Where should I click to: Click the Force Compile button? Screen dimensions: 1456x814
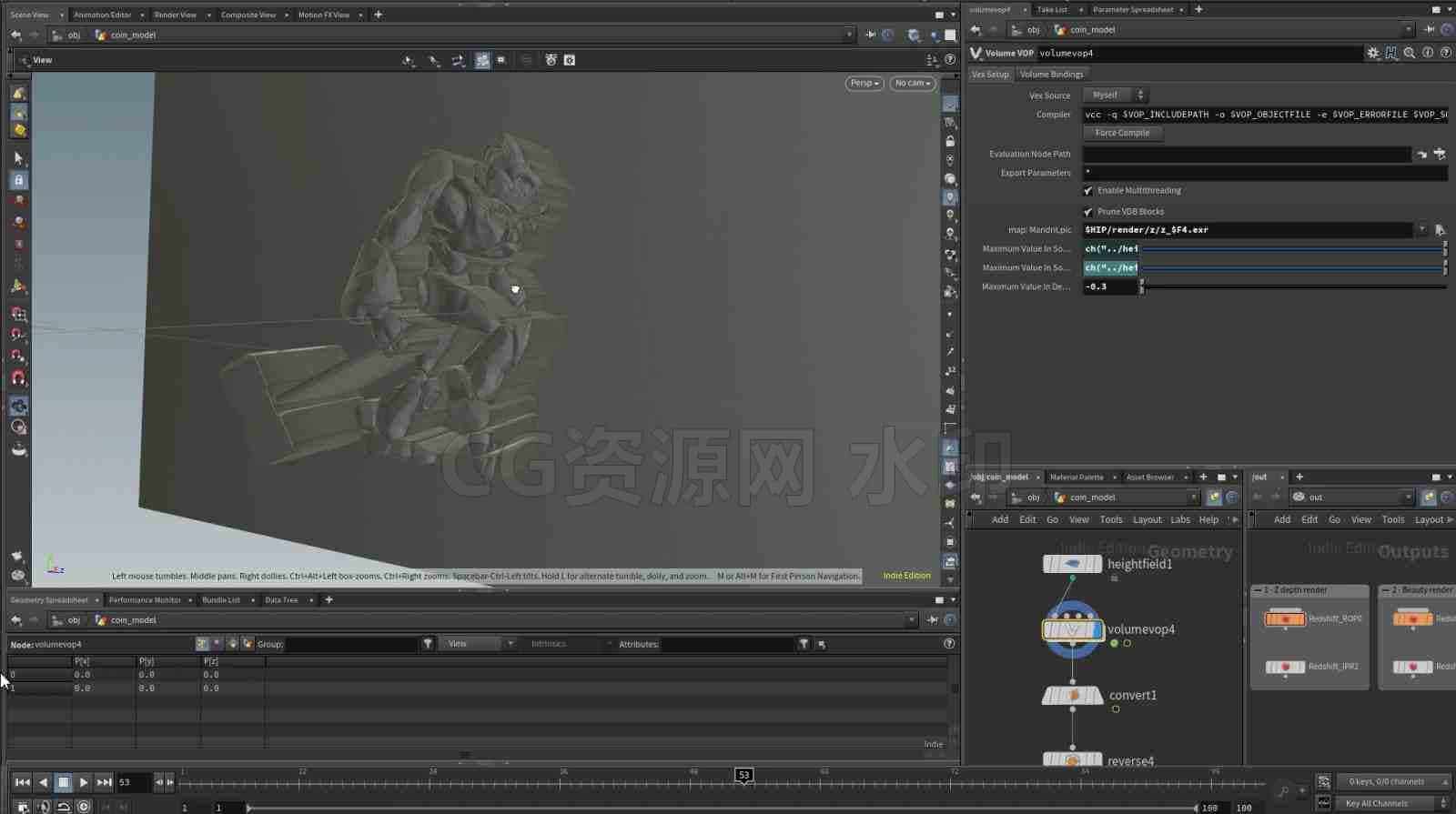tap(1122, 133)
